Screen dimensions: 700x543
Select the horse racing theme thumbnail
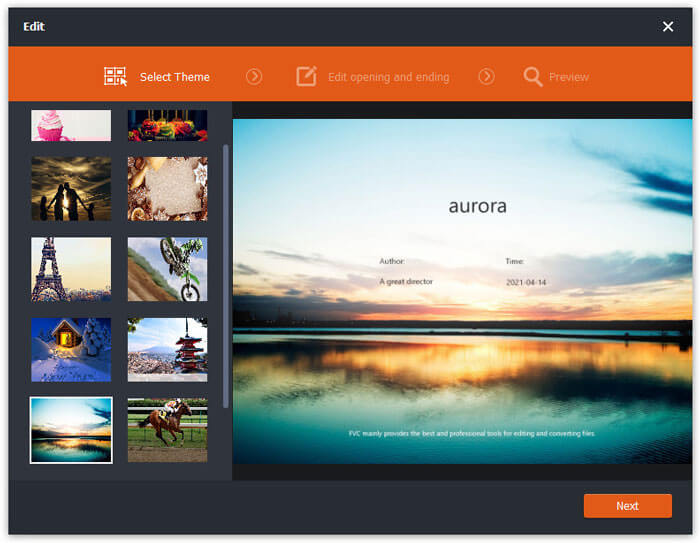click(167, 430)
